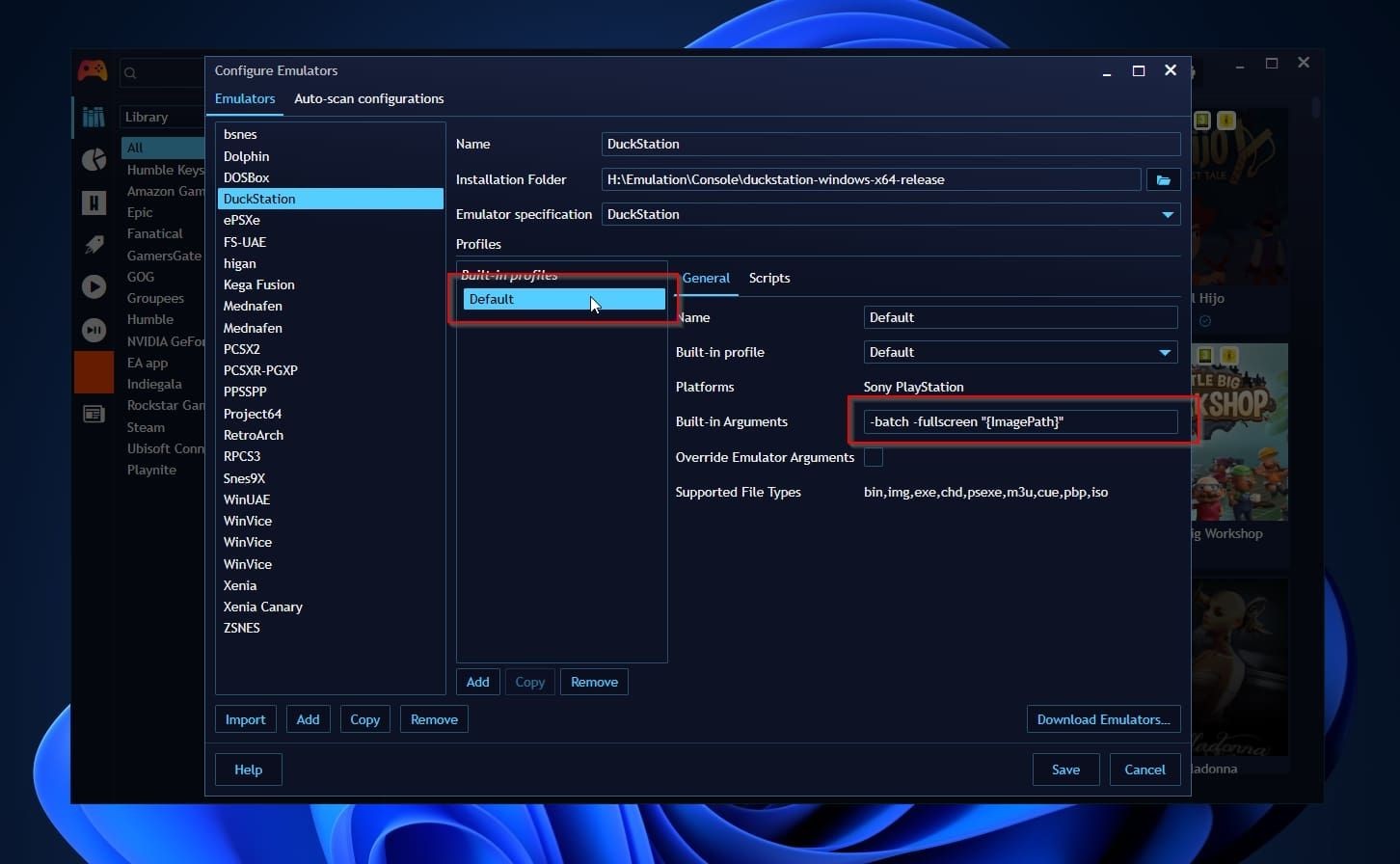Select Project64 in the emulator list
Viewport: 1400px width, 864px height.
[x=331, y=414]
